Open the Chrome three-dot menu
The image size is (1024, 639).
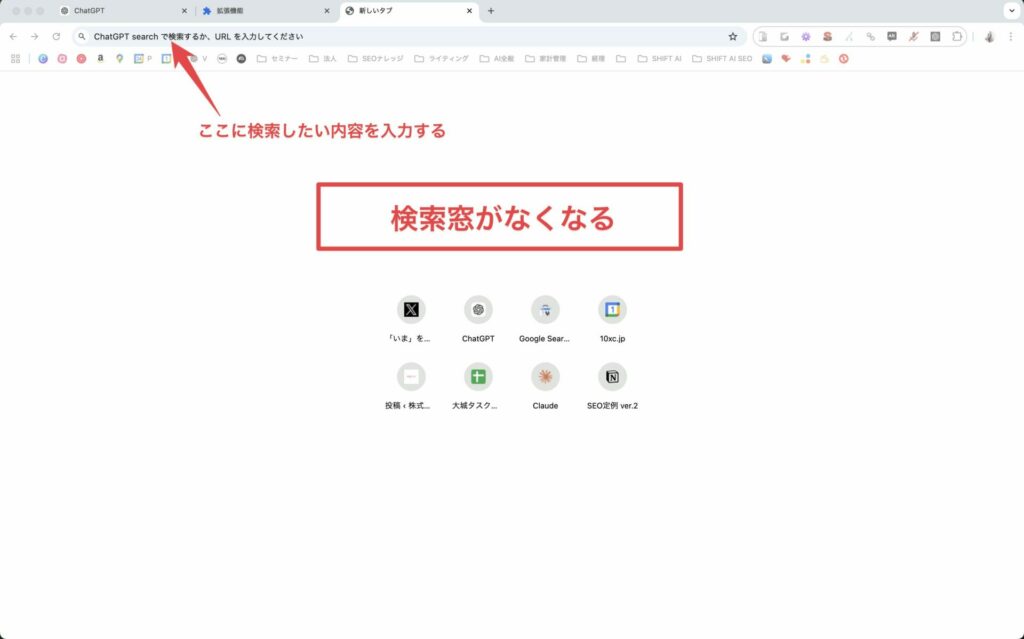[1013, 35]
